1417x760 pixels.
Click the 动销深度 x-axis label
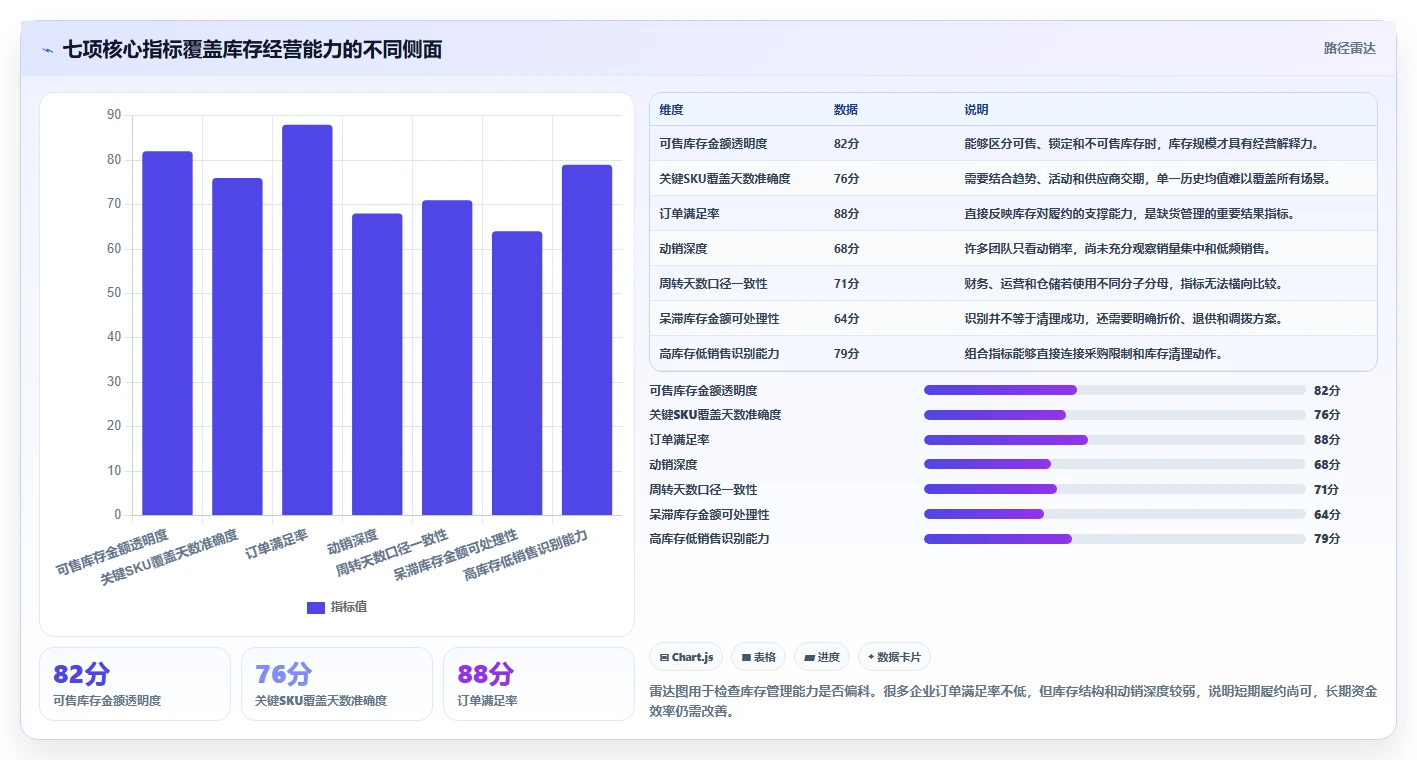(352, 541)
